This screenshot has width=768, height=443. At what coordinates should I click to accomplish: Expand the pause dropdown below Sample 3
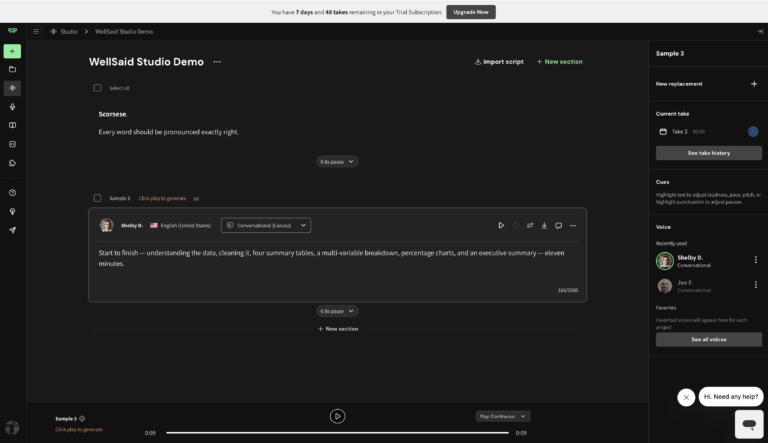coord(337,311)
